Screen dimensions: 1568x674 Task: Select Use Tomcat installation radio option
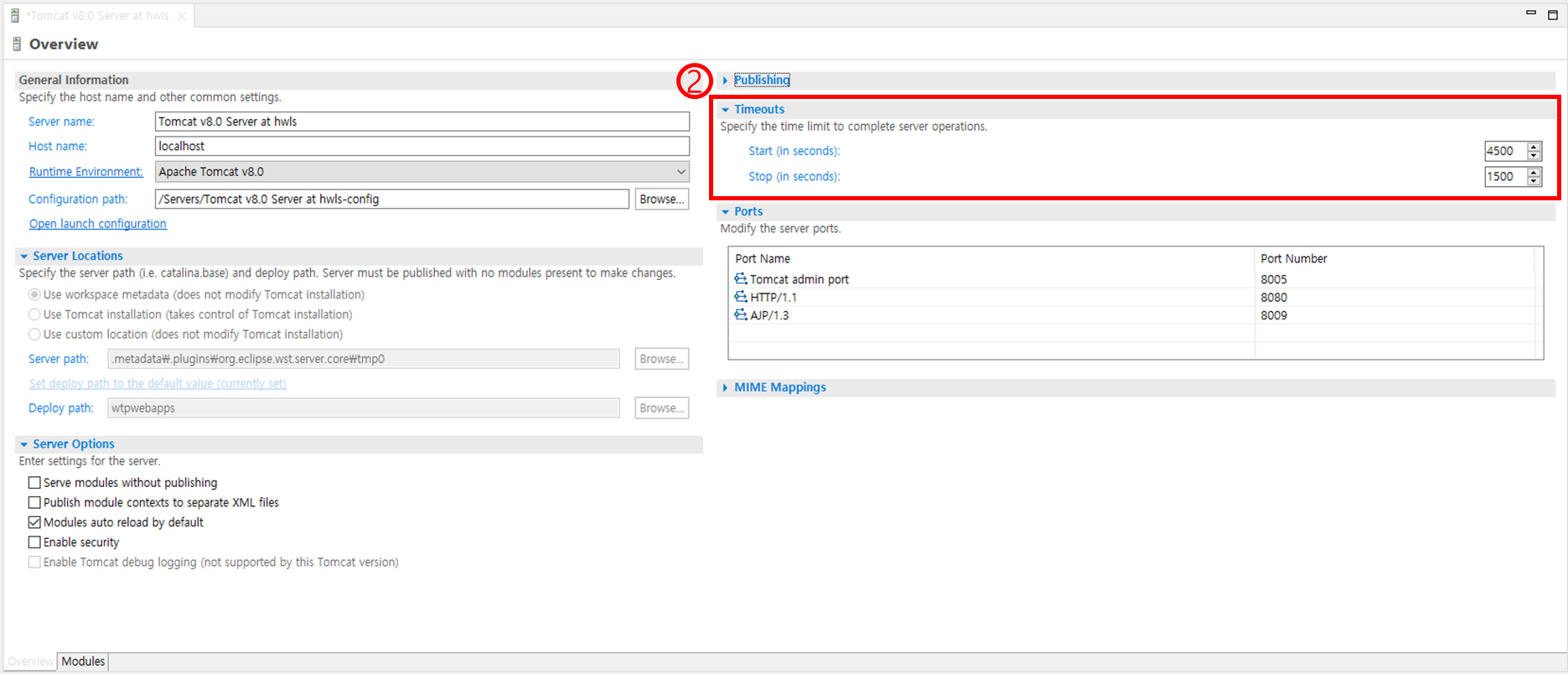click(x=34, y=314)
